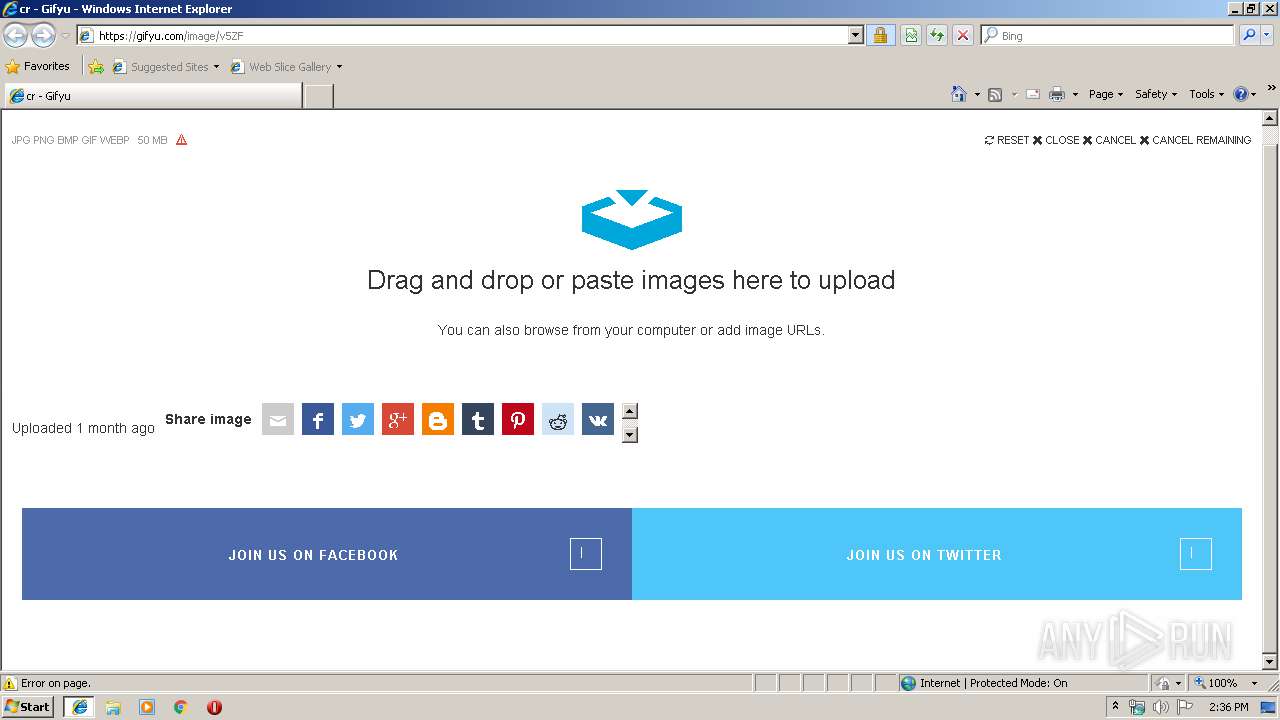Open the Safety menu
This screenshot has width=1280, height=720.
(x=1156, y=94)
